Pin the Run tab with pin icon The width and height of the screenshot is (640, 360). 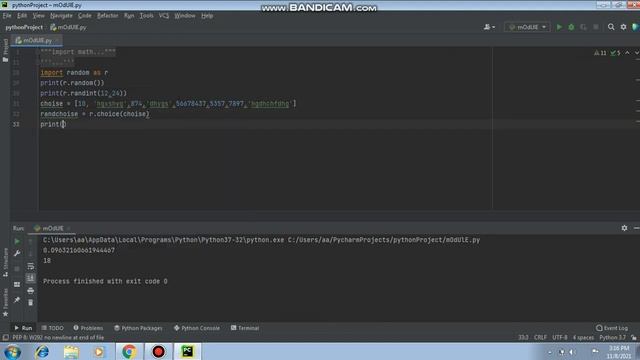17,300
